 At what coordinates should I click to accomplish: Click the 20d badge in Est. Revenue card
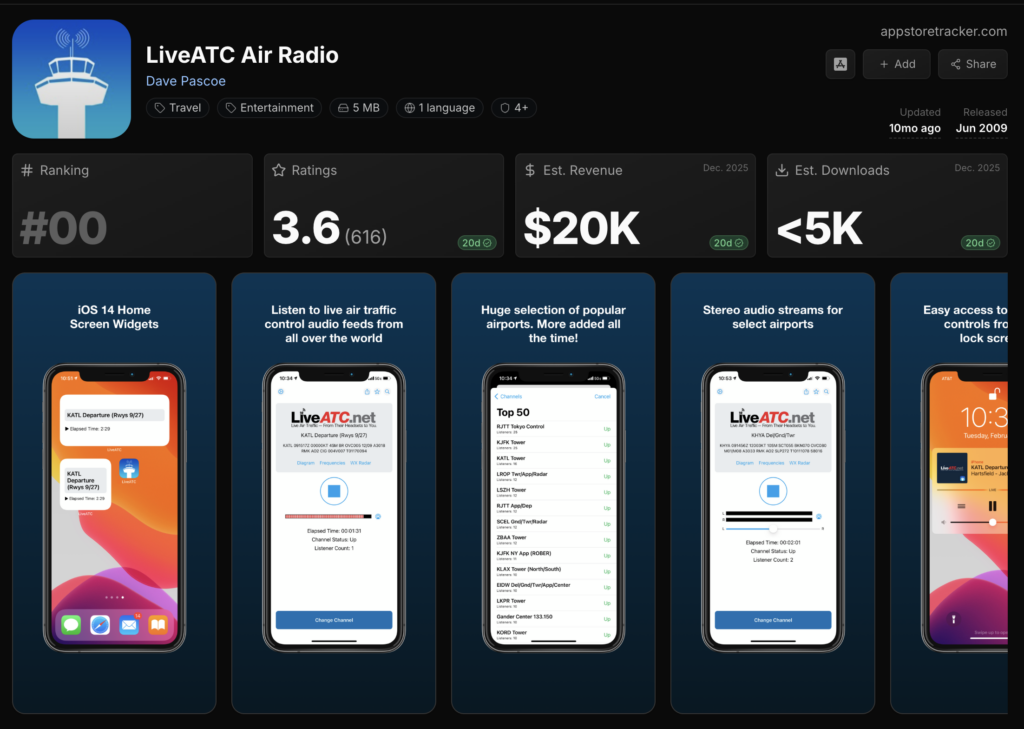pos(727,243)
